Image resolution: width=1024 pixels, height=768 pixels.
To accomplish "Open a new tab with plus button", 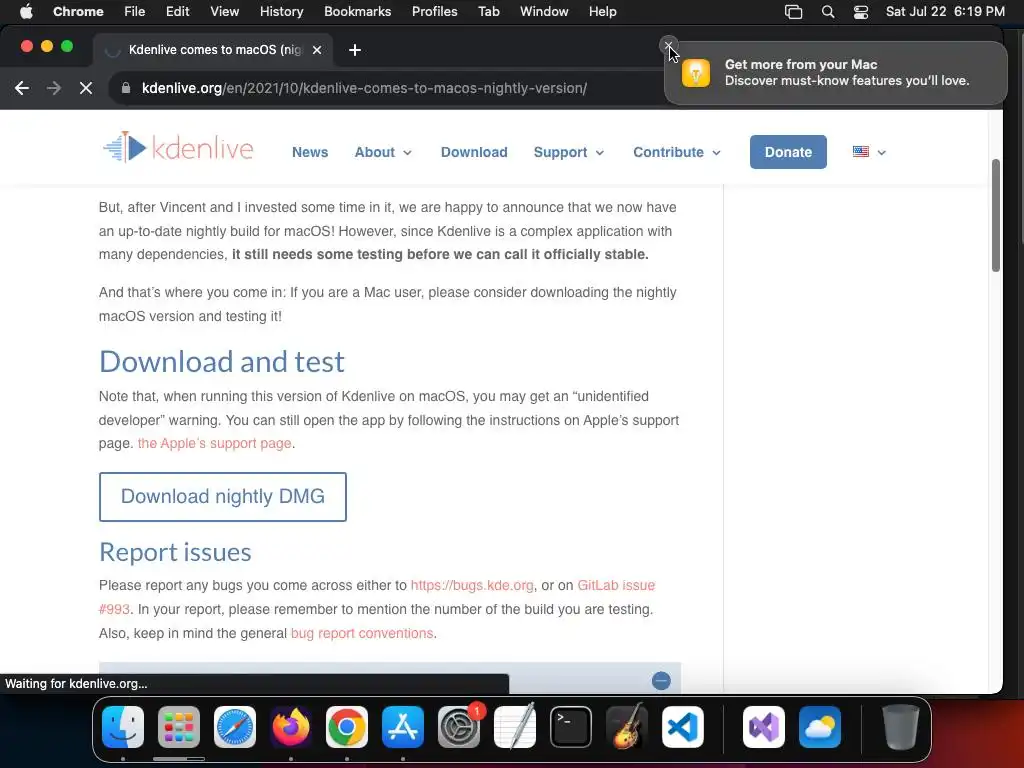I will (355, 50).
